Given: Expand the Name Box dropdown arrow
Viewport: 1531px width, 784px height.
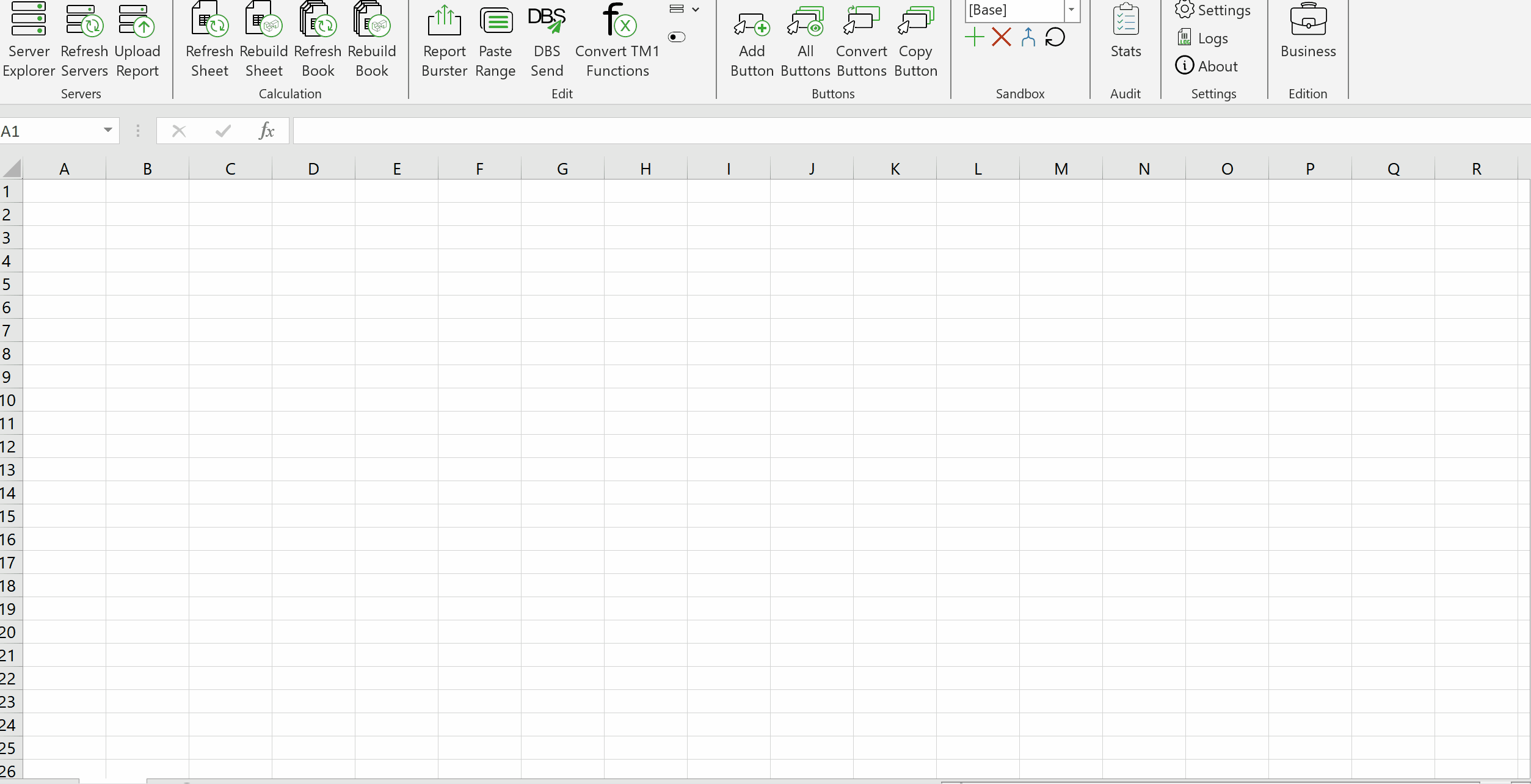Looking at the screenshot, I should [x=108, y=130].
